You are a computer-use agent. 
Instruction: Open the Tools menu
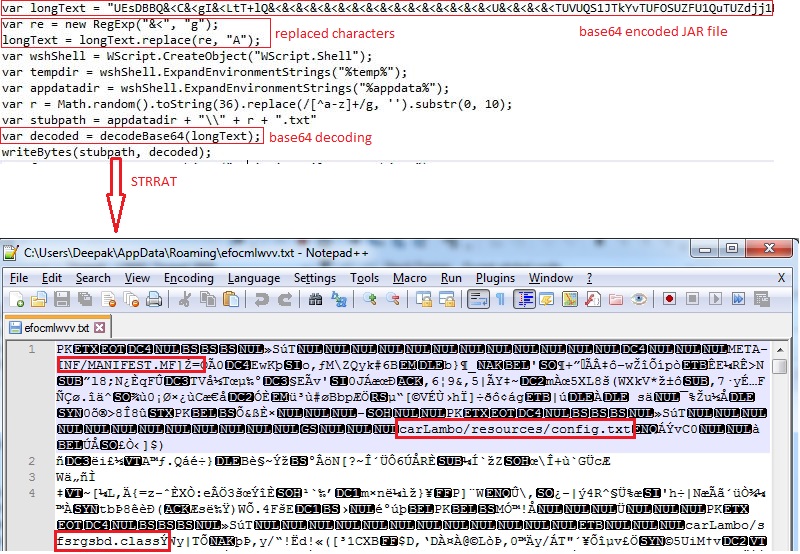click(x=364, y=278)
